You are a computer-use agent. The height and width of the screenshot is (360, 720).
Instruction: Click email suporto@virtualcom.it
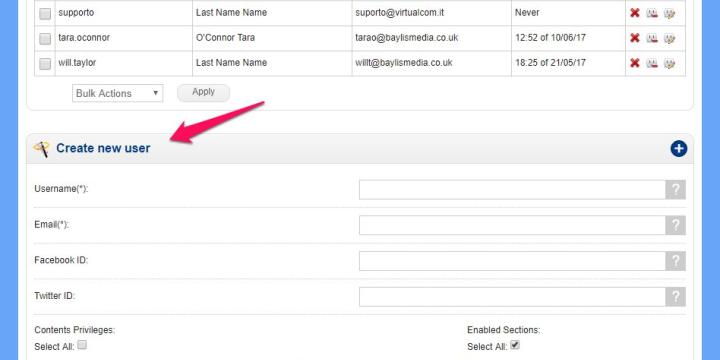tap(399, 13)
